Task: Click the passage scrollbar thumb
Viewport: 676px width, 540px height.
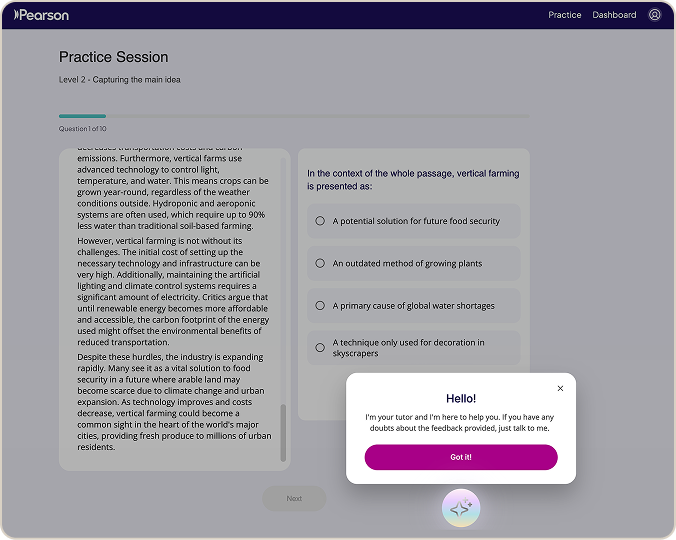Action: coord(283,433)
